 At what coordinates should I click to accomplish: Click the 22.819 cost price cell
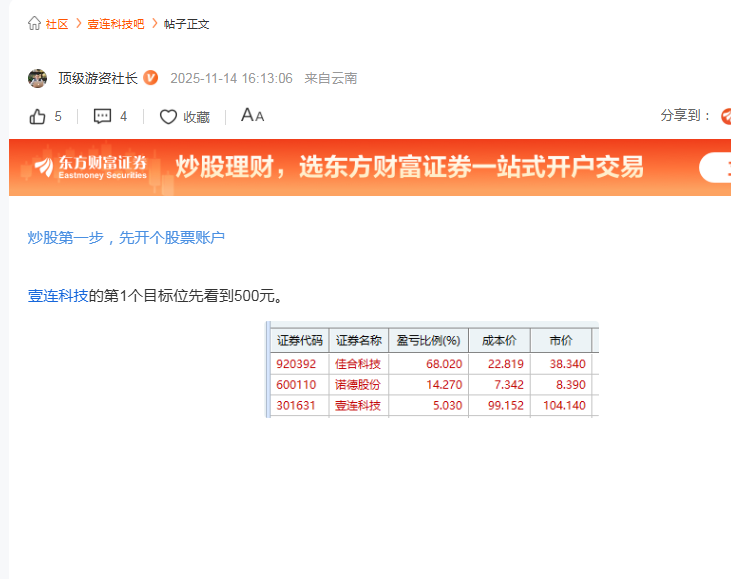click(505, 364)
